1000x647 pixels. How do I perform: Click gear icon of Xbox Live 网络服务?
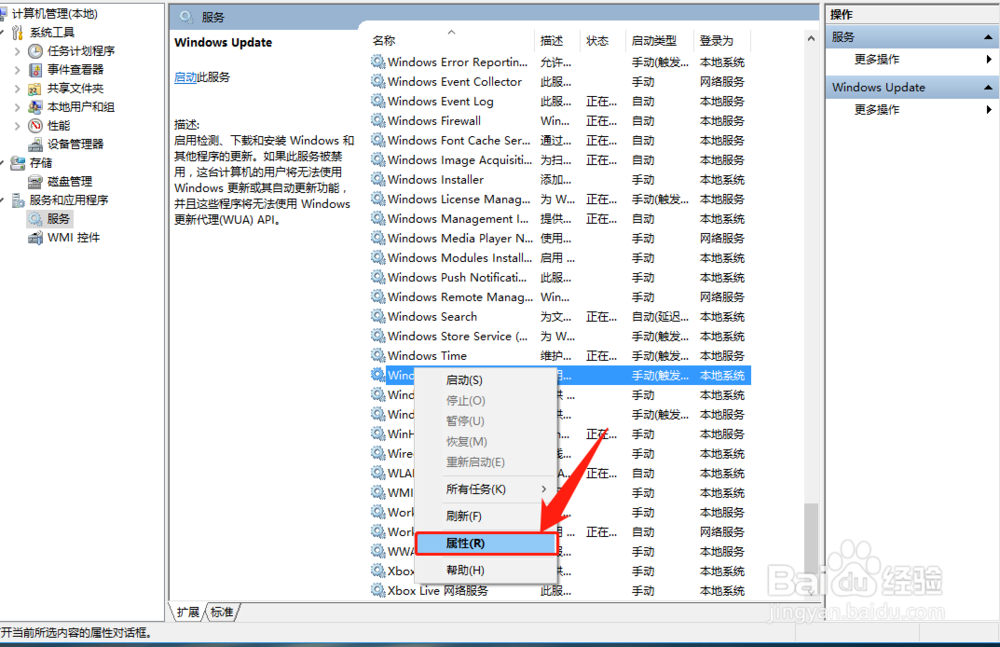[378, 590]
